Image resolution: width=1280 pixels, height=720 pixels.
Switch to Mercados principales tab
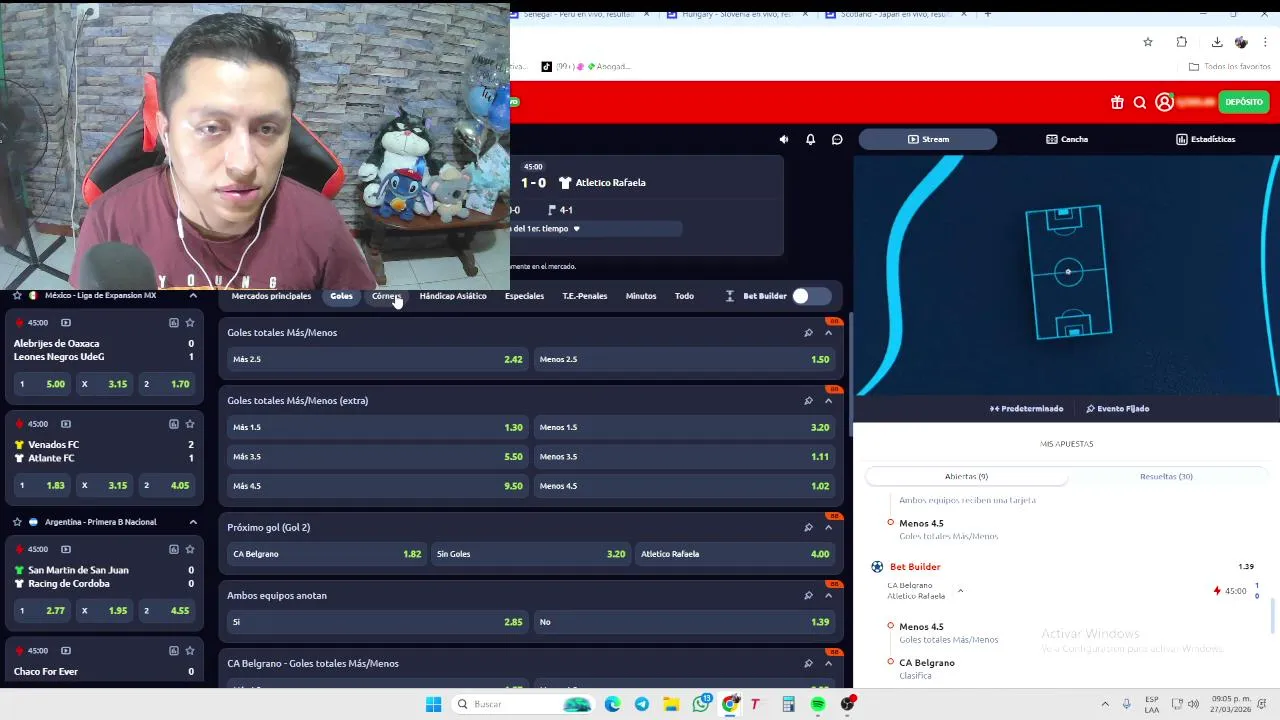[x=271, y=296]
